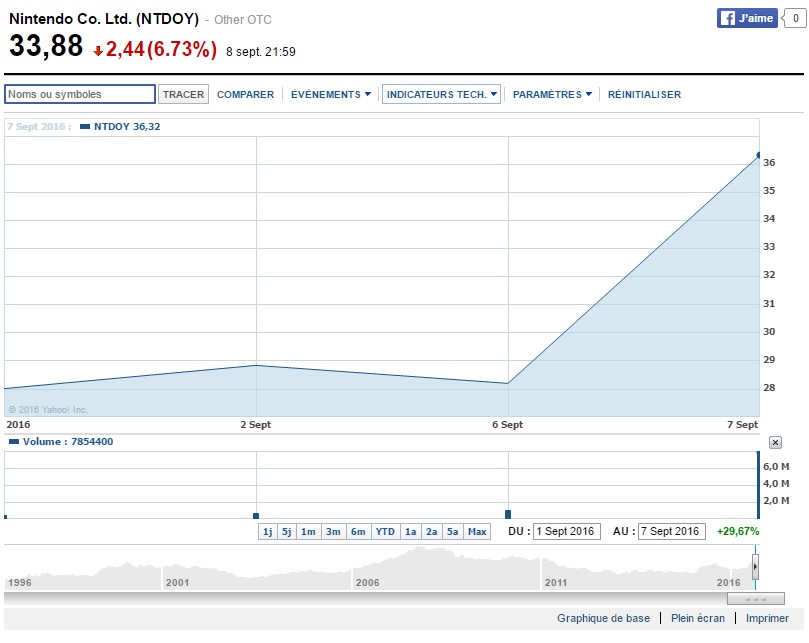
Task: Click the 1996 label in the timeline navigator
Action: (20, 583)
